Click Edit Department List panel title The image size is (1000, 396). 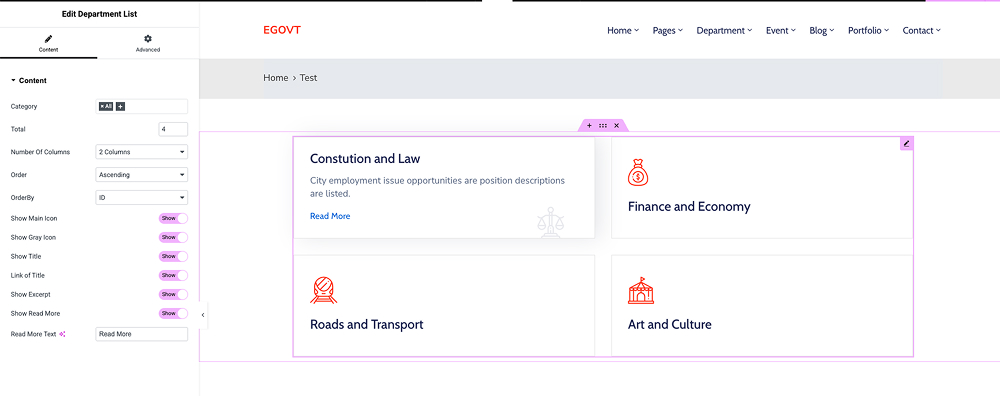pyautogui.click(x=99, y=14)
